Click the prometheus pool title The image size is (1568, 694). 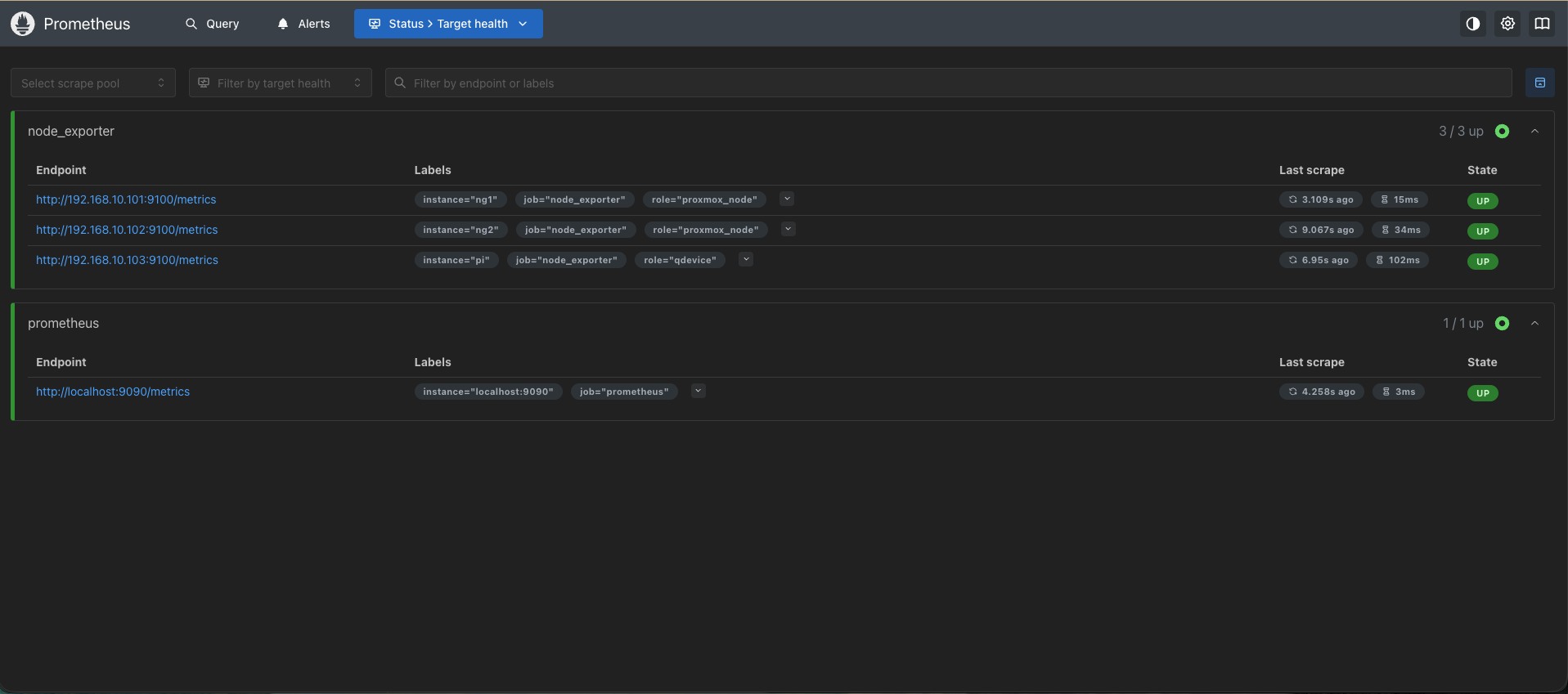pos(63,323)
